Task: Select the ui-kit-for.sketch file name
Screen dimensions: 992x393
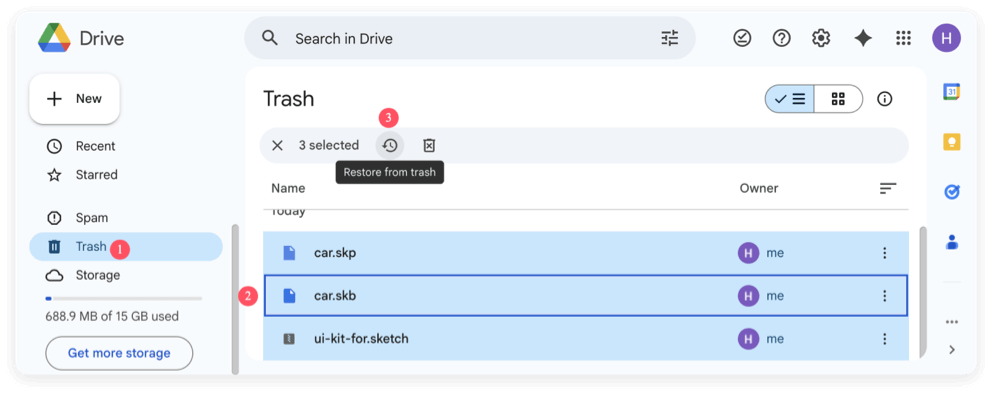Action: (361, 339)
